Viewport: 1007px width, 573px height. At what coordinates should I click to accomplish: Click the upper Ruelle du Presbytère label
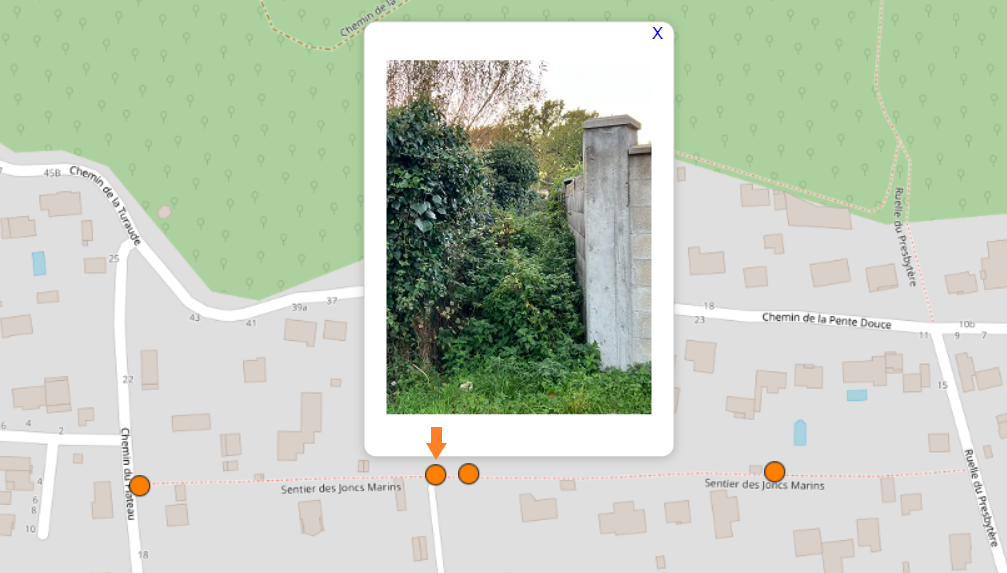pyautogui.click(x=905, y=236)
